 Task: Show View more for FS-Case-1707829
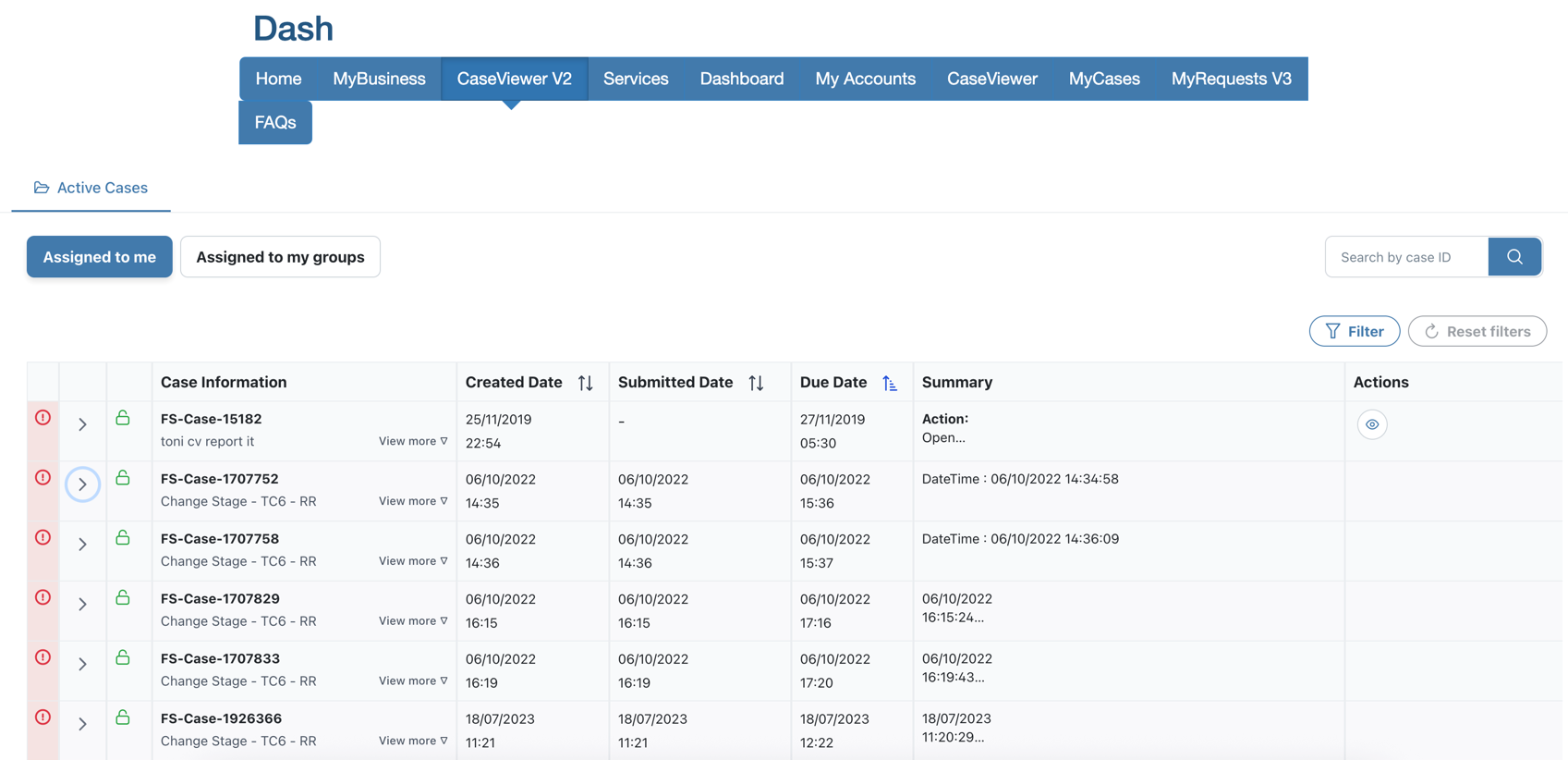413,621
